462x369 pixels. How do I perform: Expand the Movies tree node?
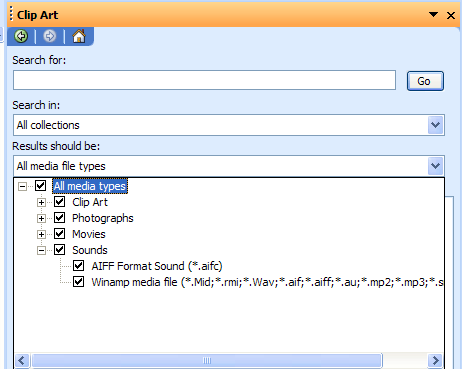tap(41, 234)
